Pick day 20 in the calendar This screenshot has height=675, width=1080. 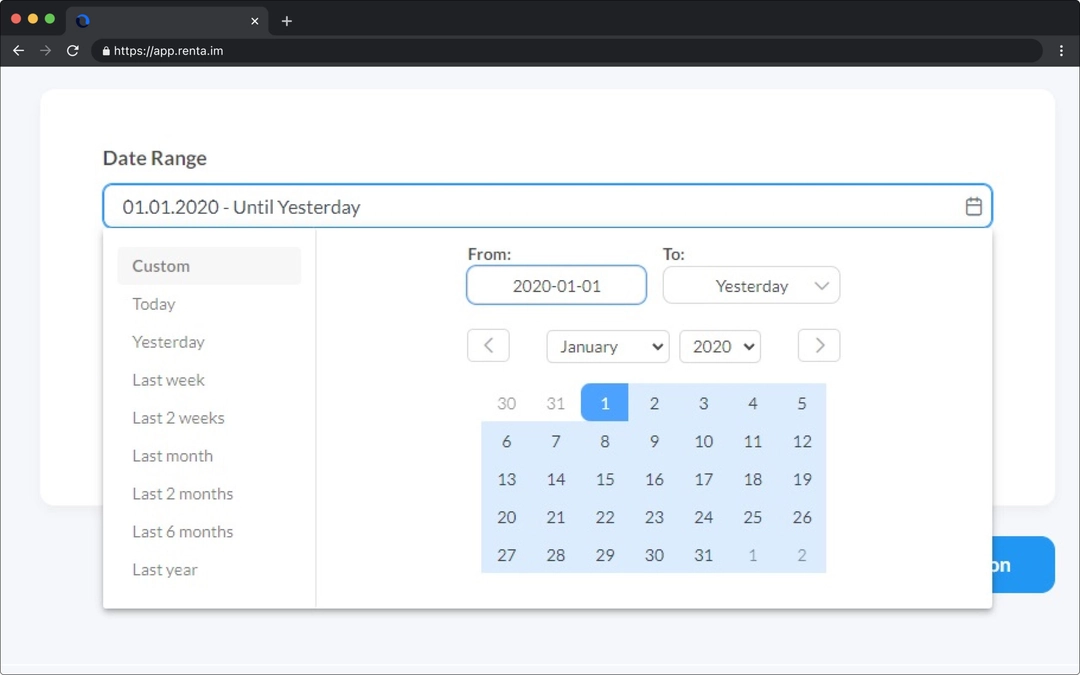[x=506, y=517]
